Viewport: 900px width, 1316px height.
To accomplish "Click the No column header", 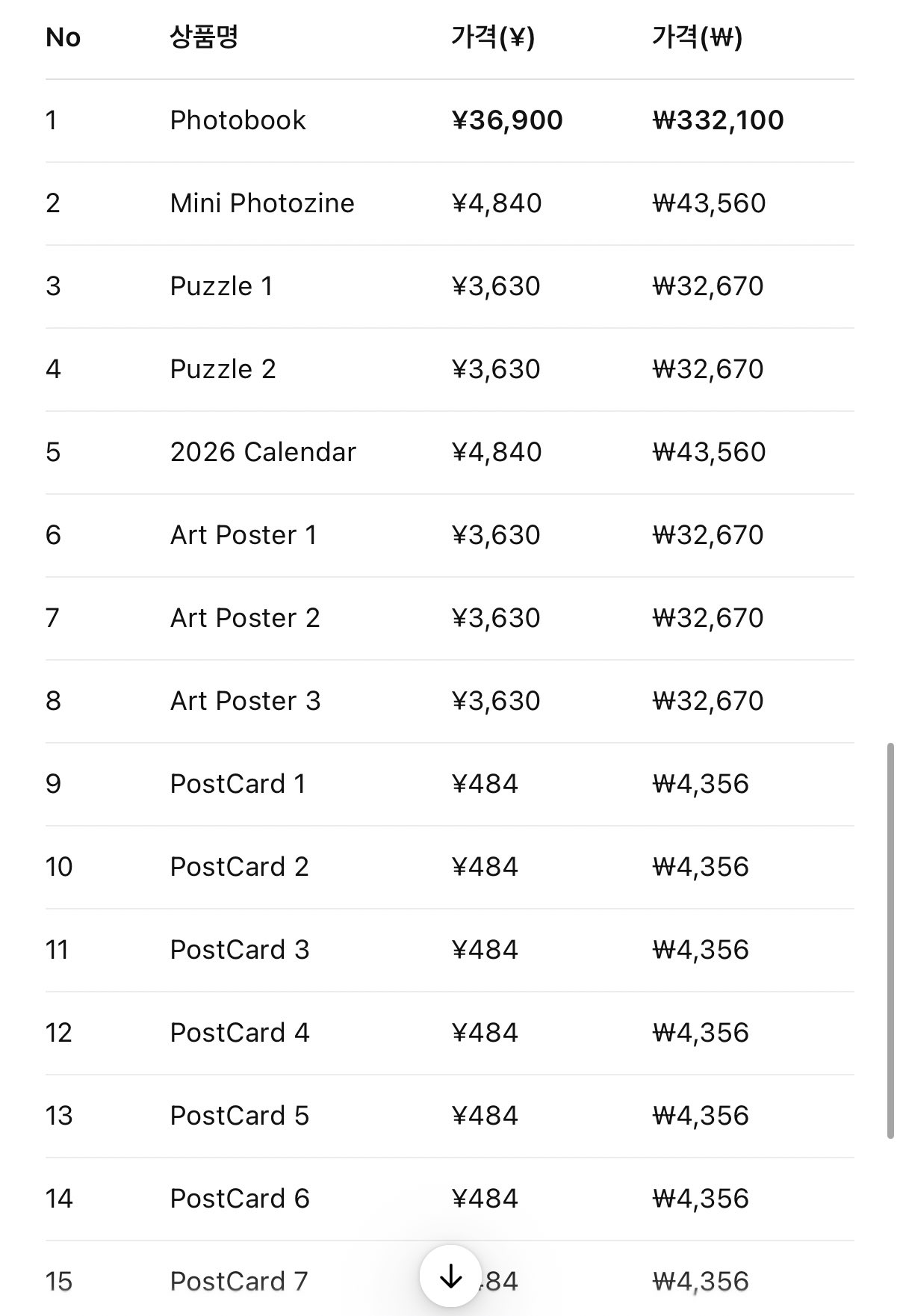I will [x=63, y=37].
